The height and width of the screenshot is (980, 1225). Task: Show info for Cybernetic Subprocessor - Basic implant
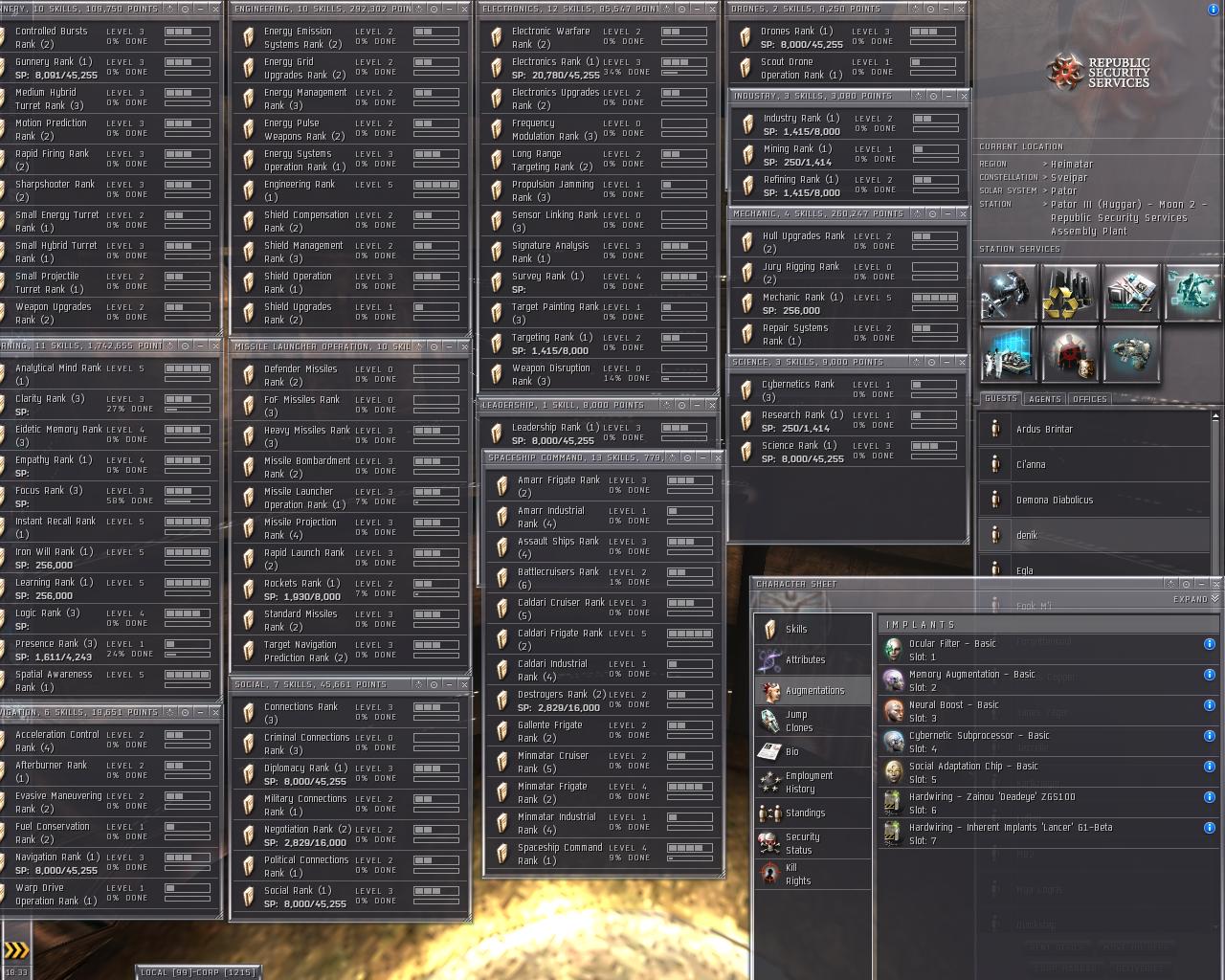(x=1210, y=736)
